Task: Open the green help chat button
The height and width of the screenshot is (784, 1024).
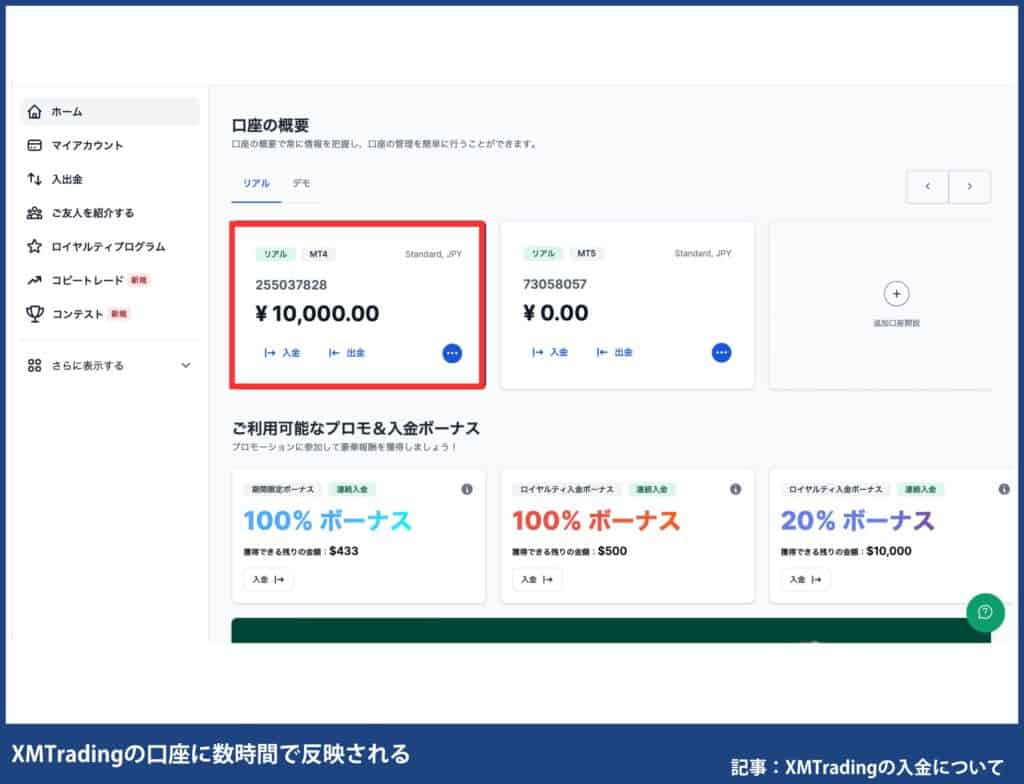Action: (985, 612)
